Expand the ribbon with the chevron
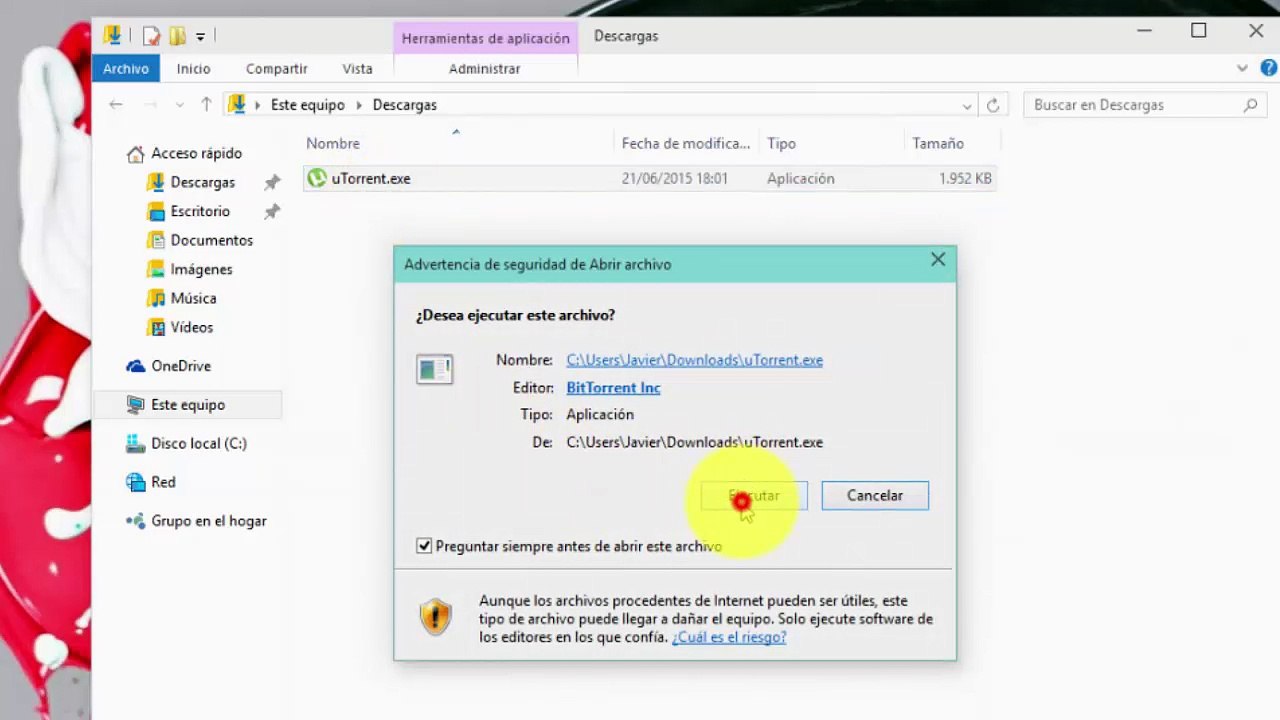The width and height of the screenshot is (1280, 720). pos(1242,69)
